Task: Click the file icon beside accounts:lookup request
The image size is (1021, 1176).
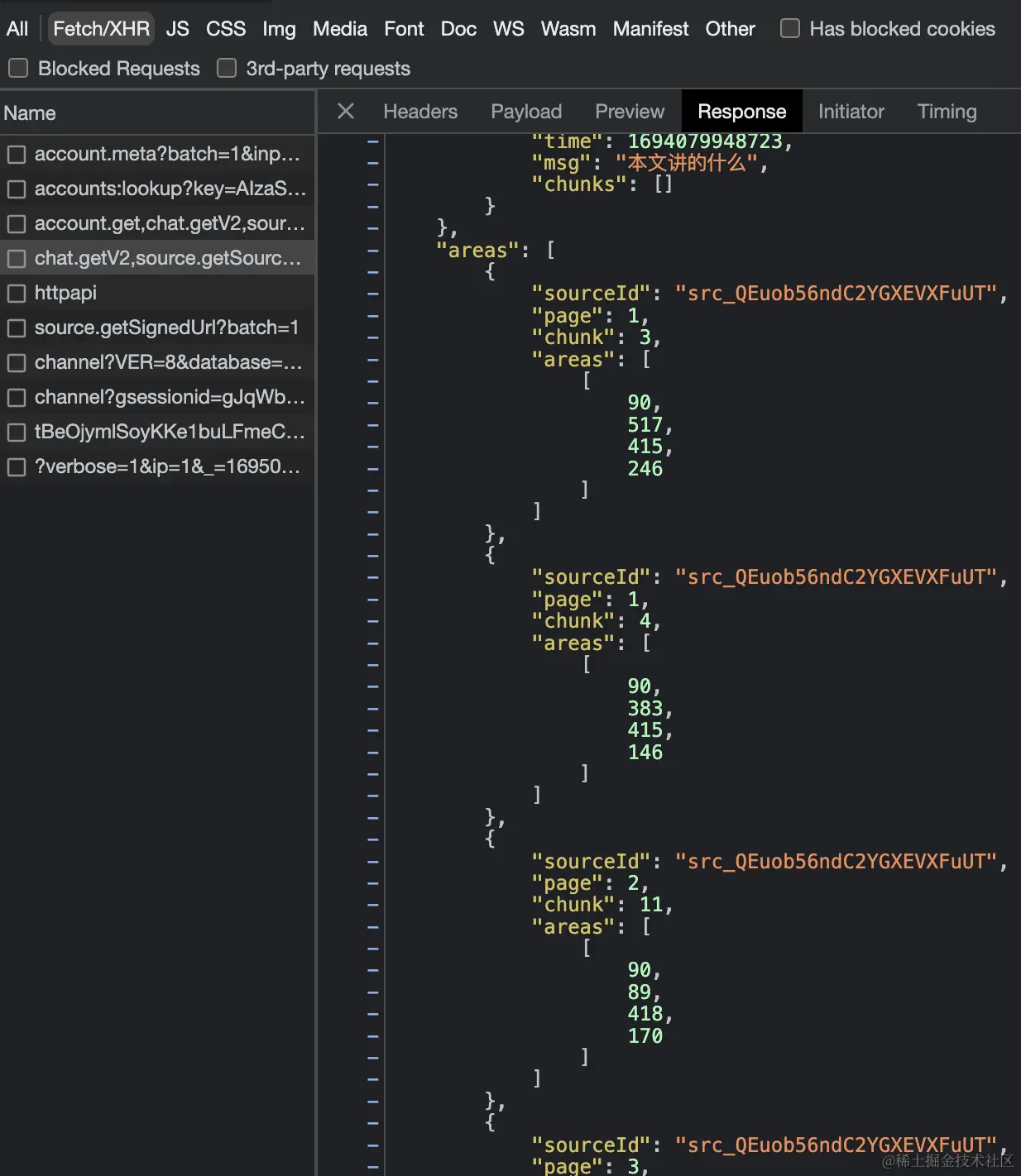Action: coord(17,189)
